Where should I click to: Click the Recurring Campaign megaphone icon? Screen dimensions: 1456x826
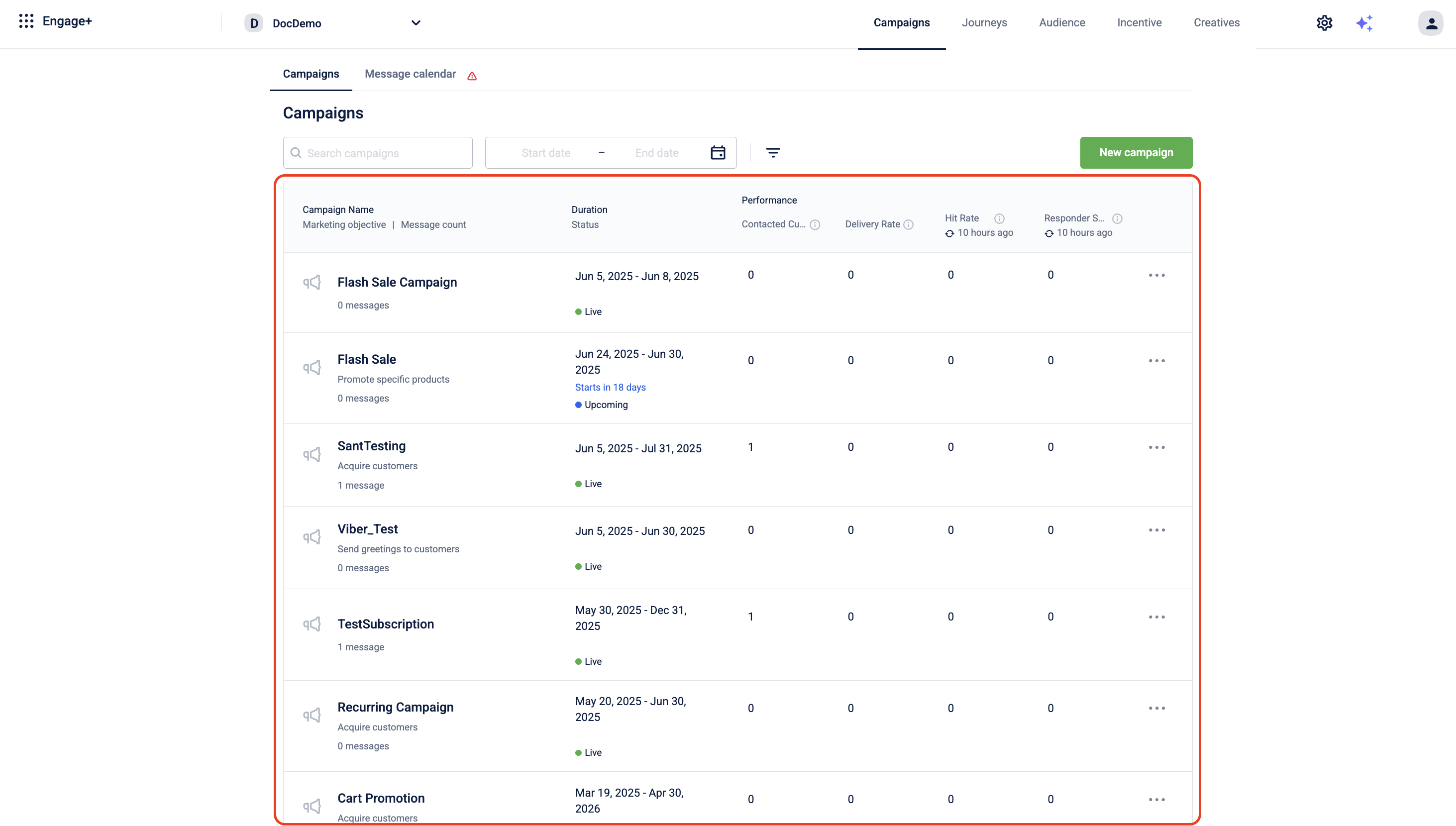[312, 716]
